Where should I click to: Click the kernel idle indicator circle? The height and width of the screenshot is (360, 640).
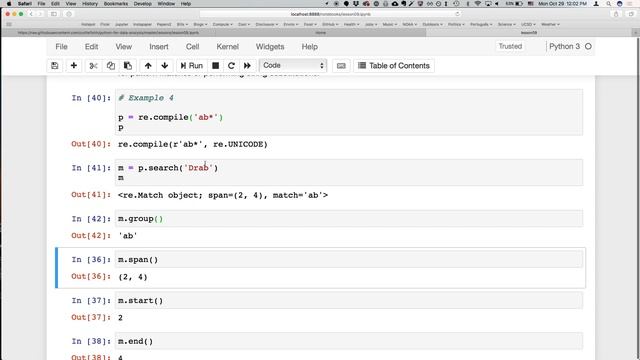tap(588, 47)
